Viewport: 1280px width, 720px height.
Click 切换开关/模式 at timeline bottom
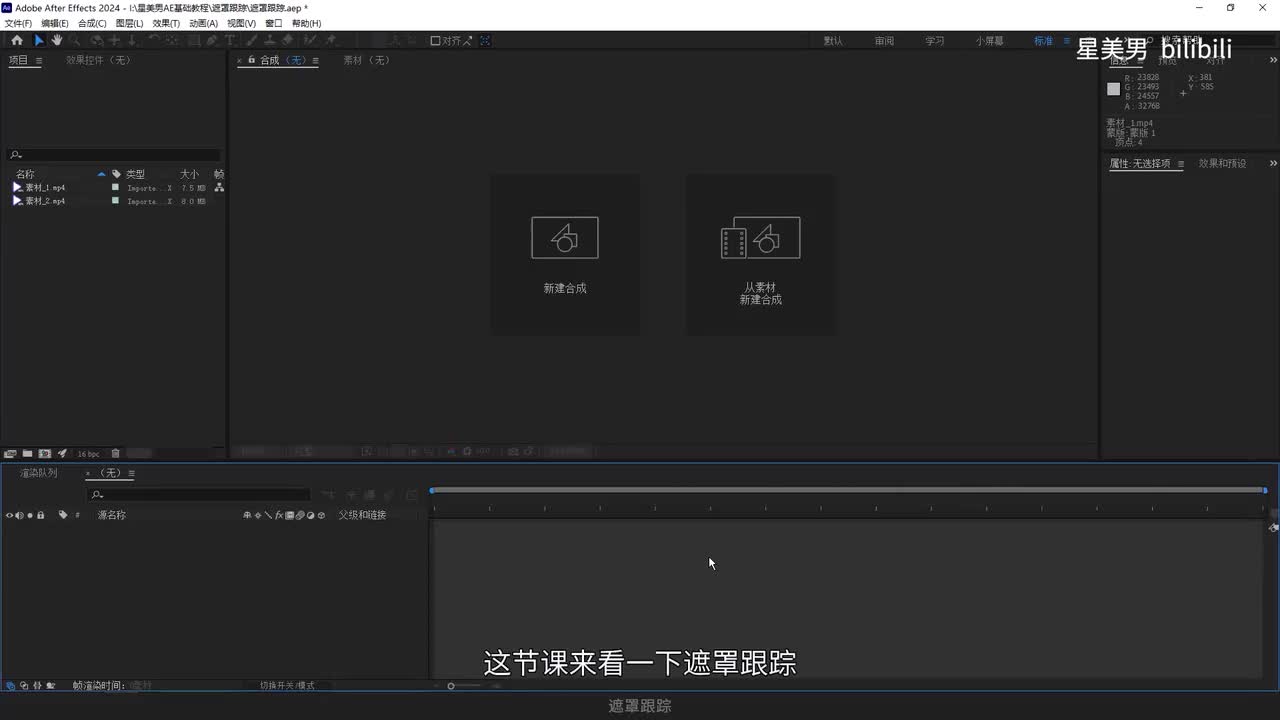pos(287,686)
